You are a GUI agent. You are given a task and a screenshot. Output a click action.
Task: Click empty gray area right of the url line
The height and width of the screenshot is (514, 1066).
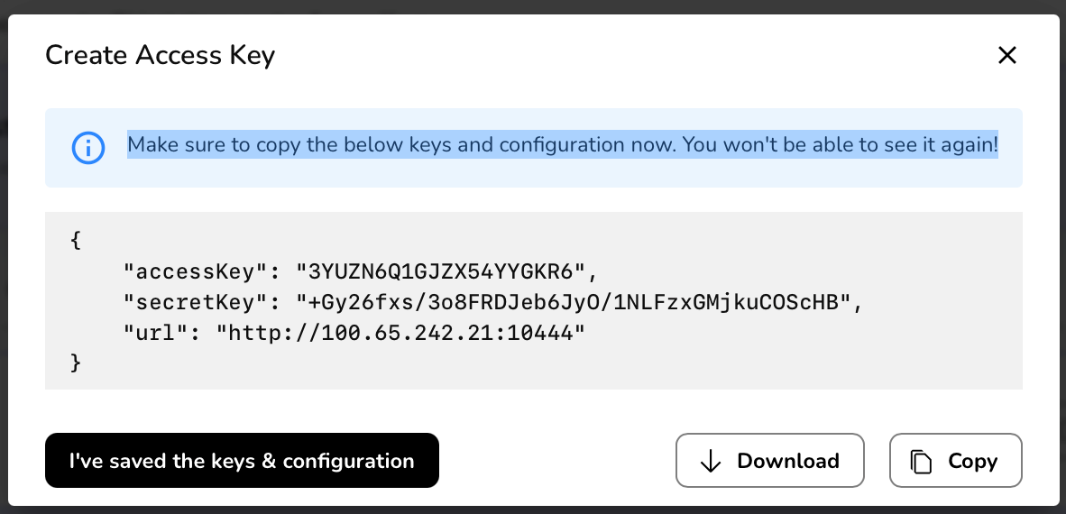800,331
